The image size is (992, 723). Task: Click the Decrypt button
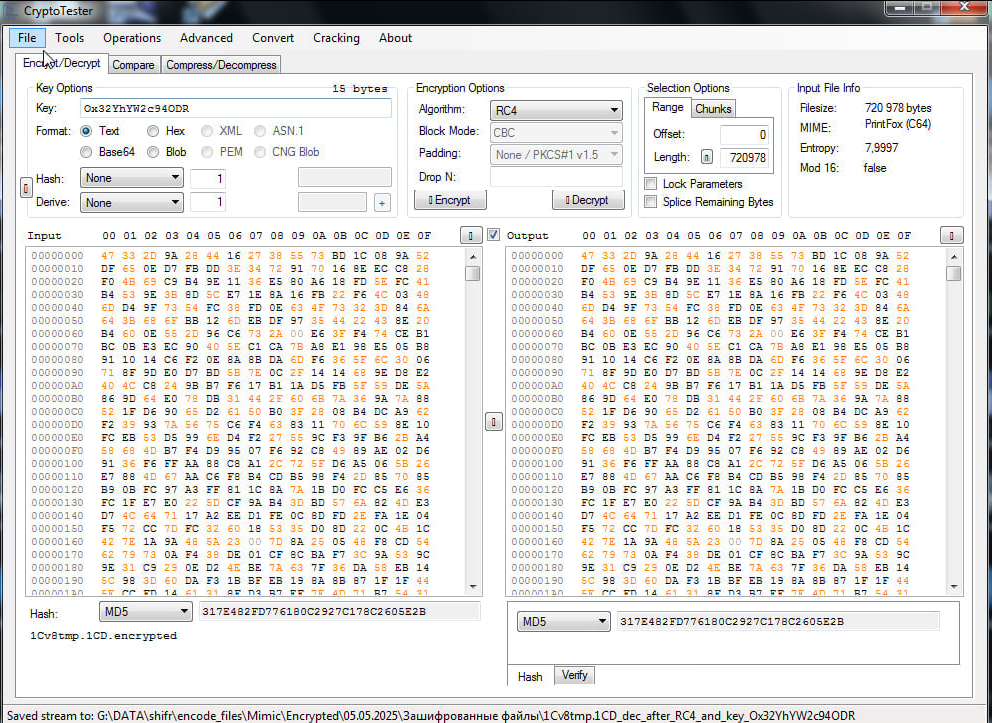(588, 200)
